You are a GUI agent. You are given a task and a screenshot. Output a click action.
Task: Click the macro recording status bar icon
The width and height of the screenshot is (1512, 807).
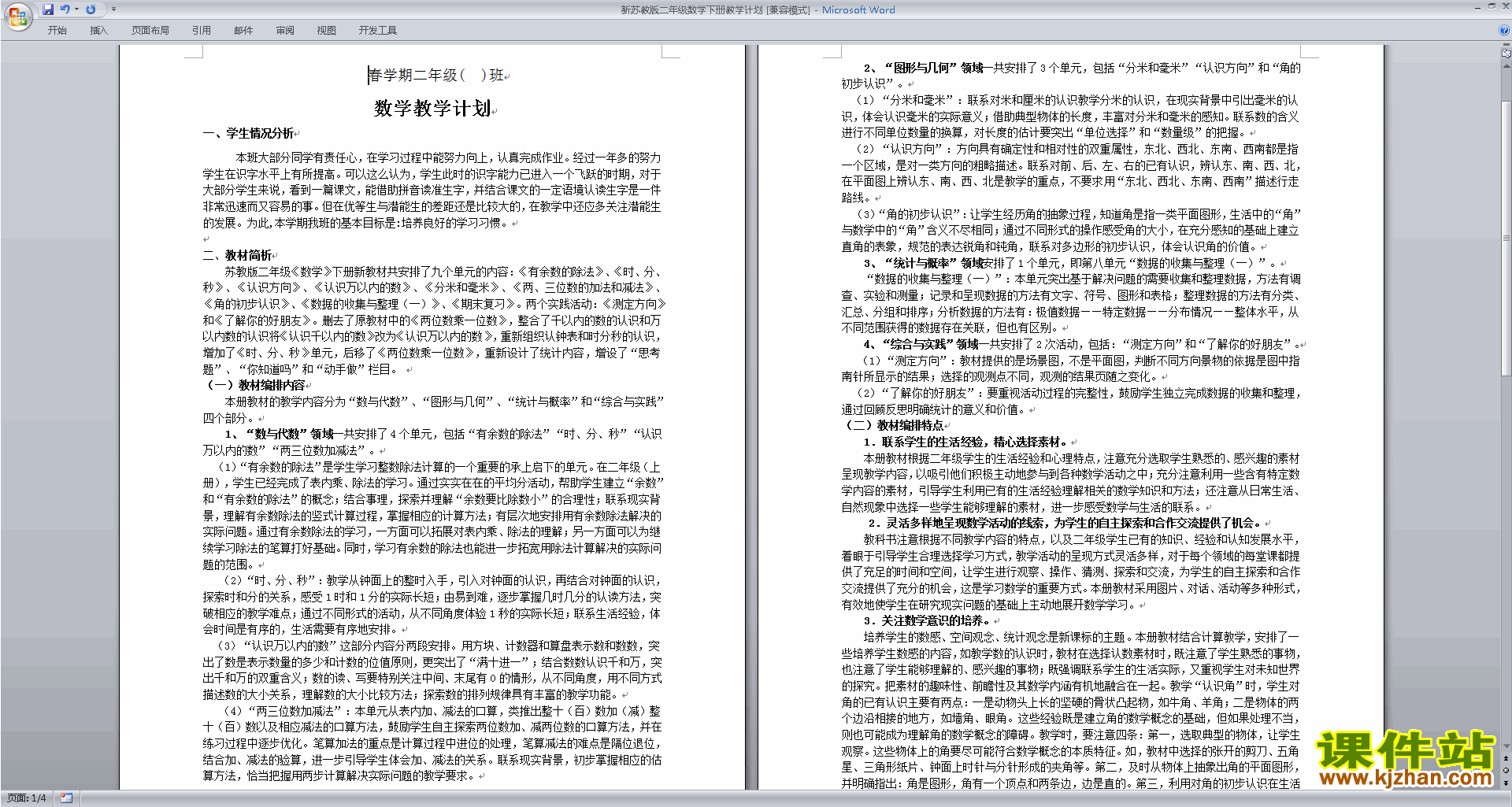(x=66, y=798)
